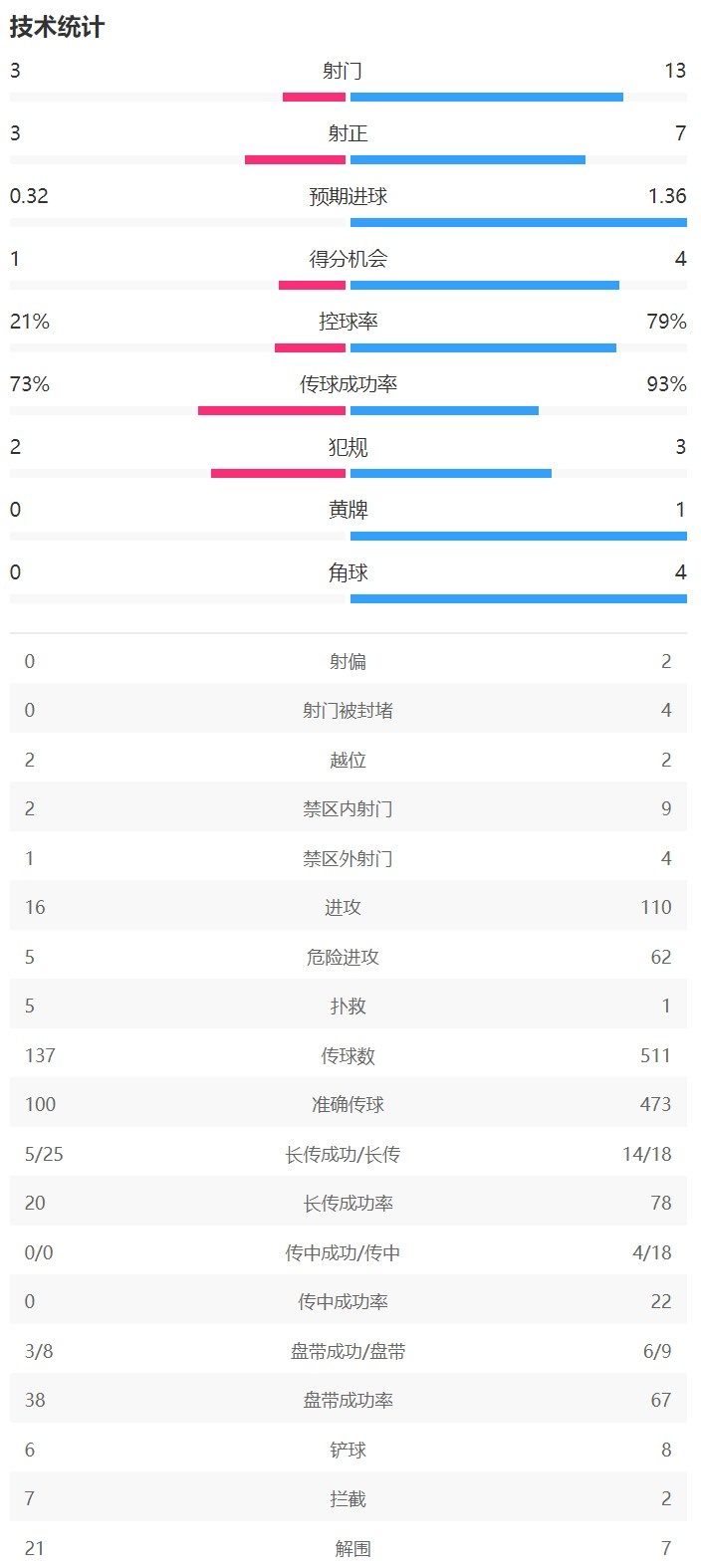Click the 79% possession value
This screenshot has height=1568, width=701.
click(666, 322)
